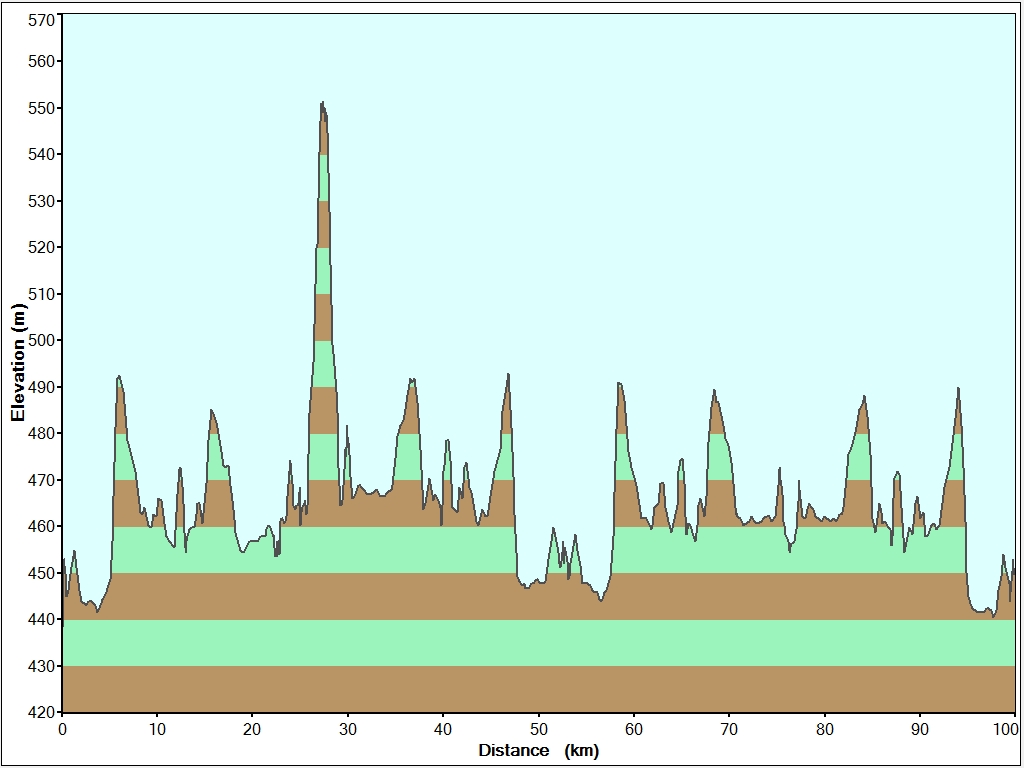
Task: Click the 0 distance axis label
Action: (62, 729)
